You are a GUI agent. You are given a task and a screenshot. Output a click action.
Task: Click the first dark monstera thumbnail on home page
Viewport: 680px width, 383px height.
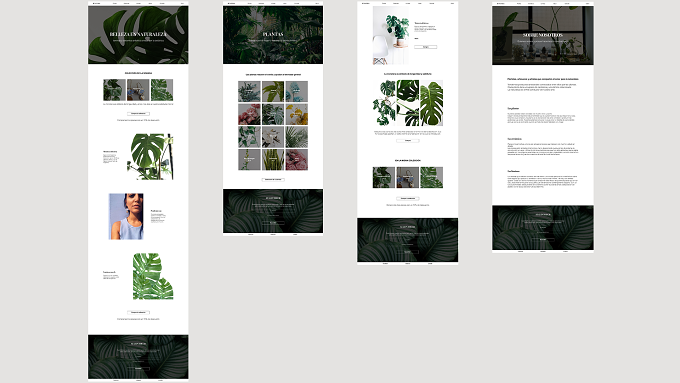114,90
